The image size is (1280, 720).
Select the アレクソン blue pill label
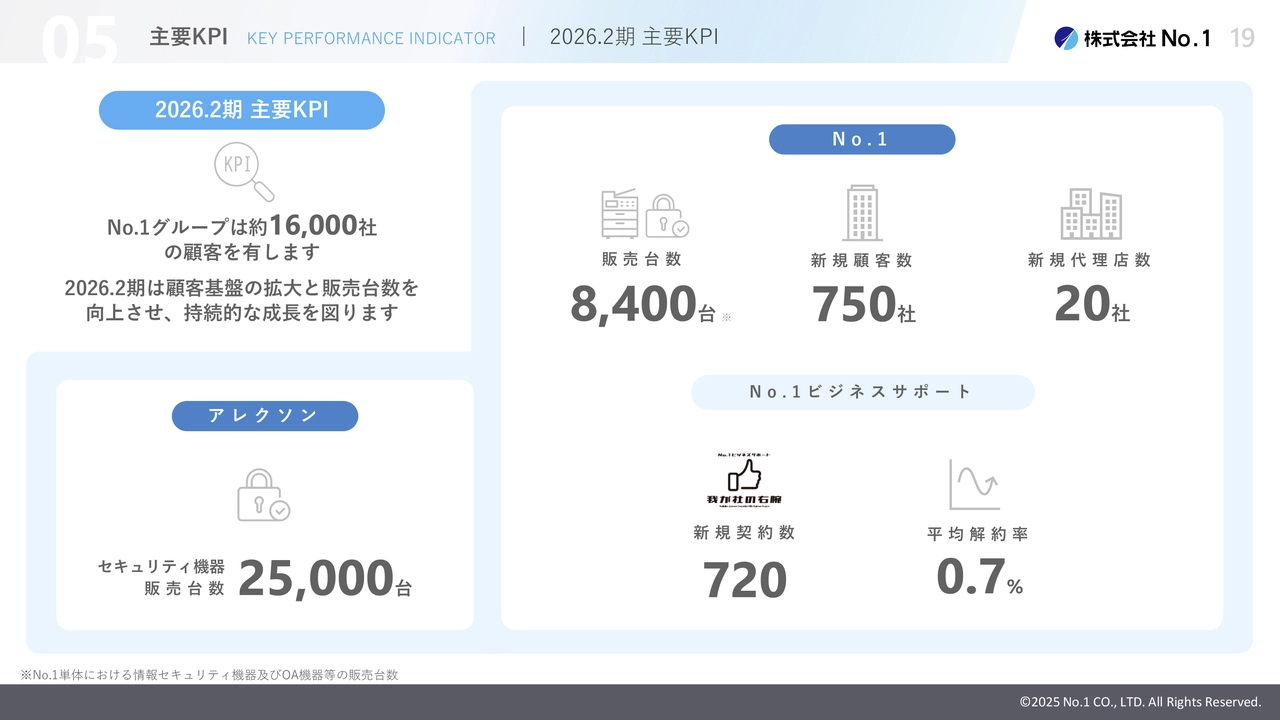pyautogui.click(x=265, y=416)
